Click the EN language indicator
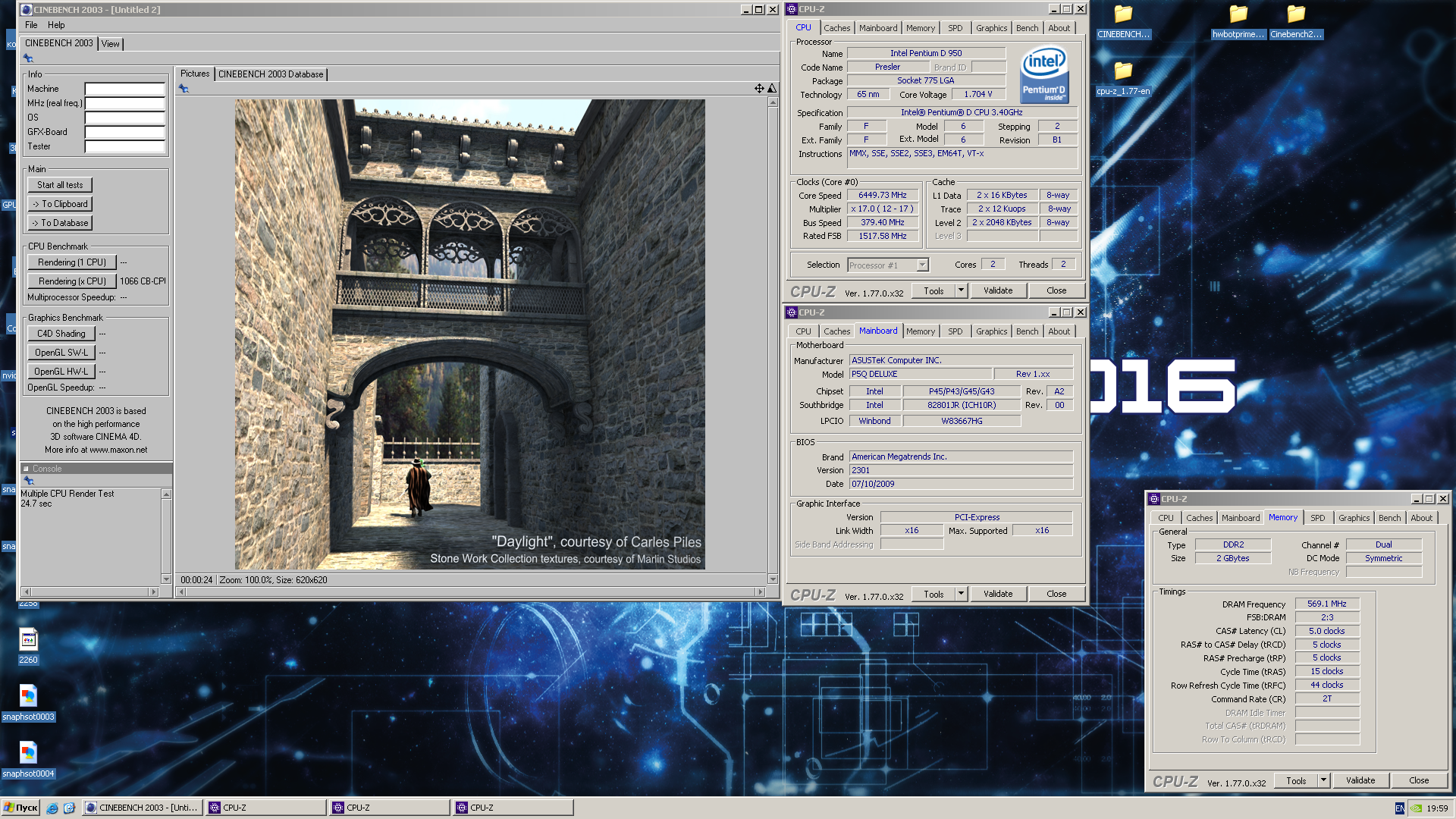This screenshot has height=819, width=1456. pyautogui.click(x=1400, y=808)
